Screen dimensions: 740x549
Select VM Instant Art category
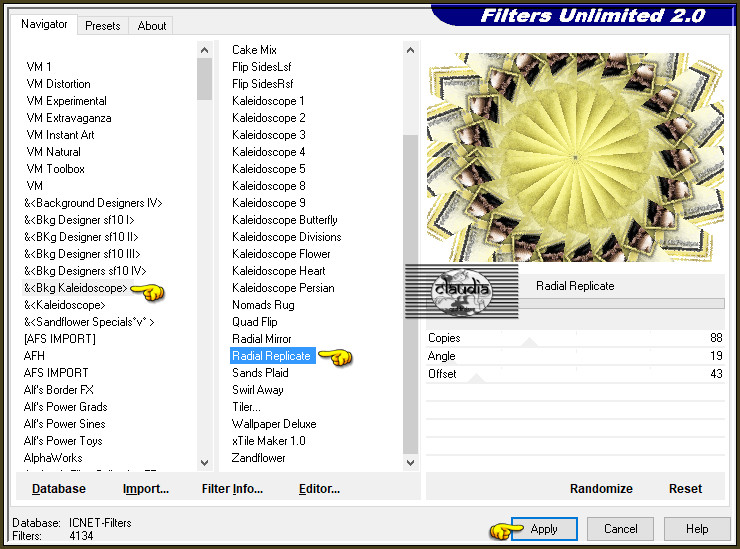[x=60, y=135]
